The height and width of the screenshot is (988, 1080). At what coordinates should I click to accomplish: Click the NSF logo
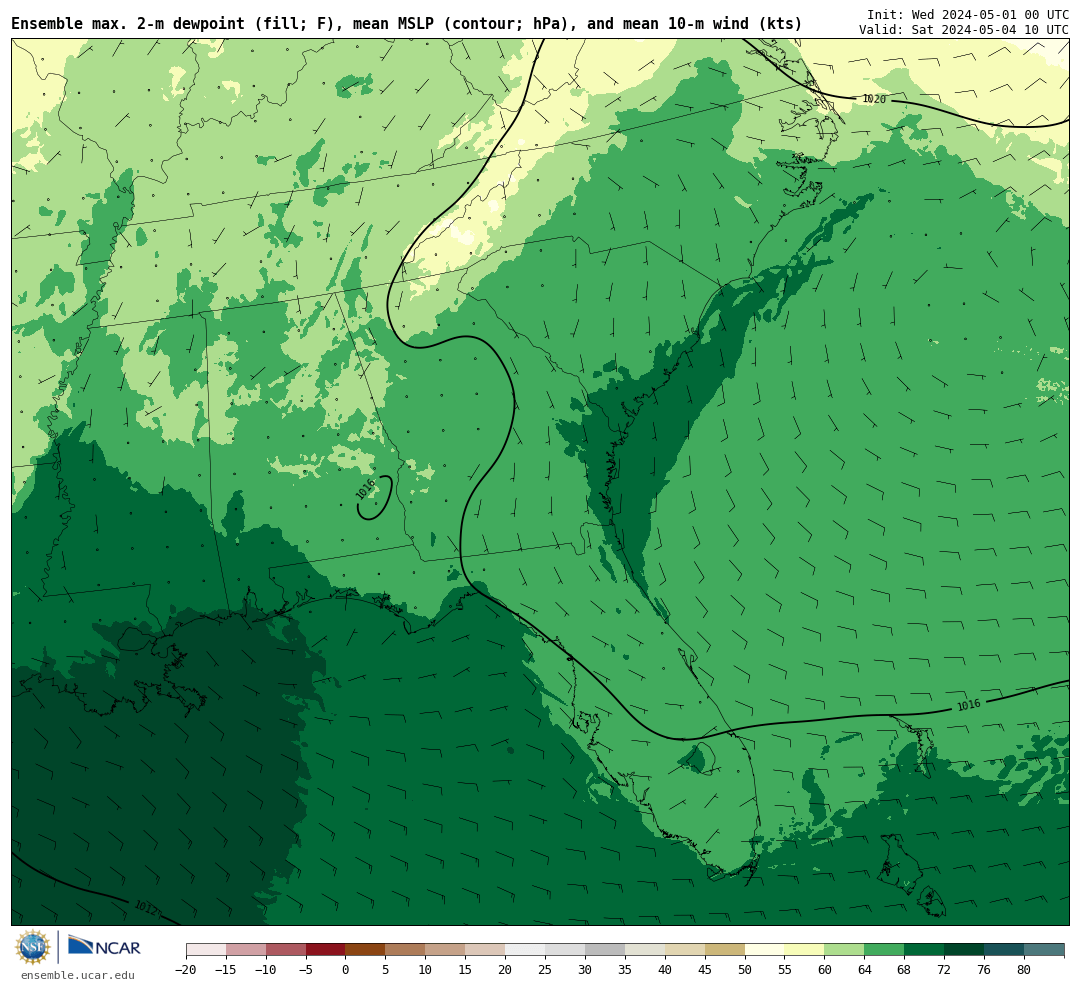click(33, 947)
